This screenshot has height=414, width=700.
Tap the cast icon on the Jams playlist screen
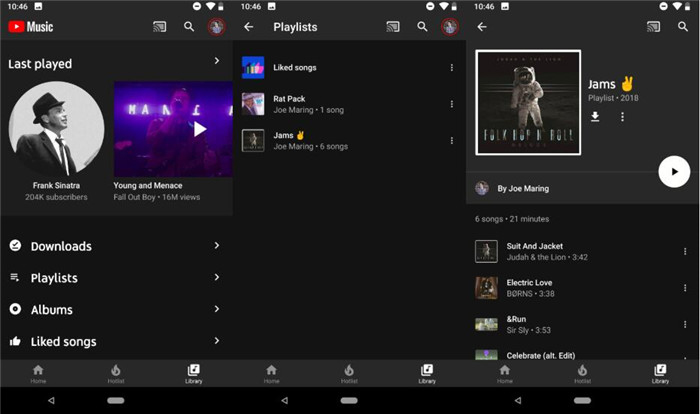[654, 27]
